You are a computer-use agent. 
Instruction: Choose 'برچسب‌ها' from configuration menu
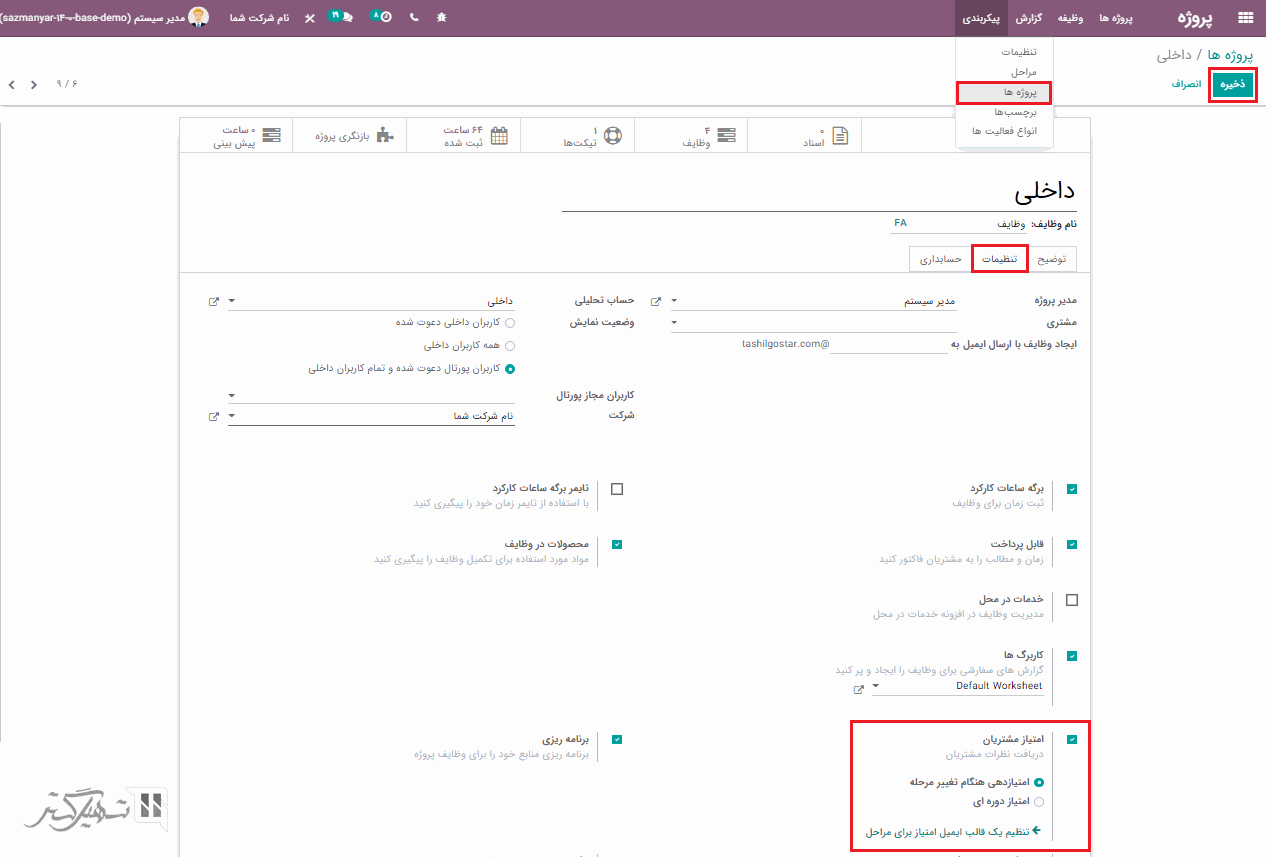[x=1016, y=112]
